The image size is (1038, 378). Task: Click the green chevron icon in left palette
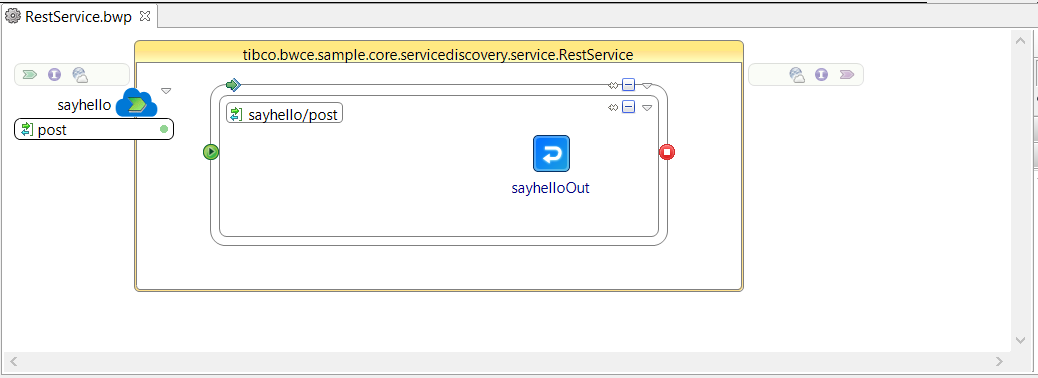tap(29, 75)
